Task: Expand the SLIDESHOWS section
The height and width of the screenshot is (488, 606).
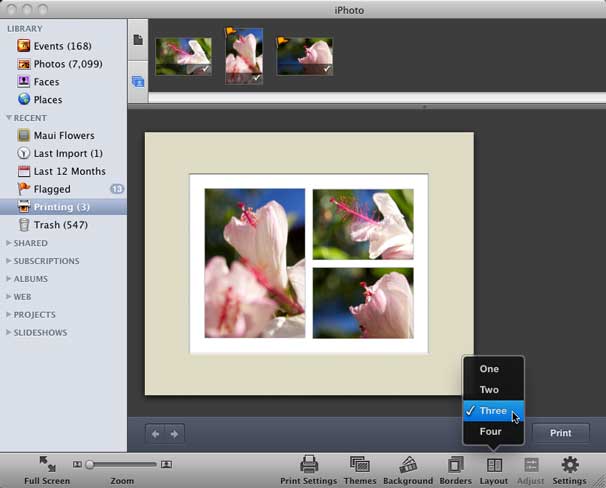Action: 9,332
